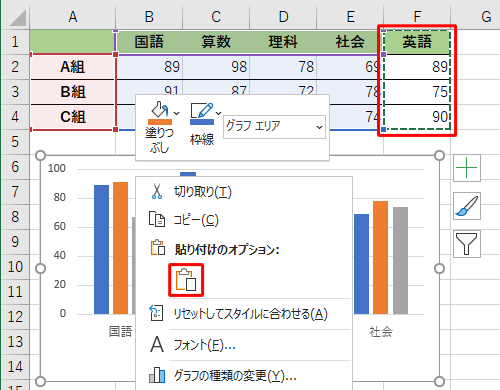Click the Fill (塗りつぶし) paint bucket icon

[160, 113]
